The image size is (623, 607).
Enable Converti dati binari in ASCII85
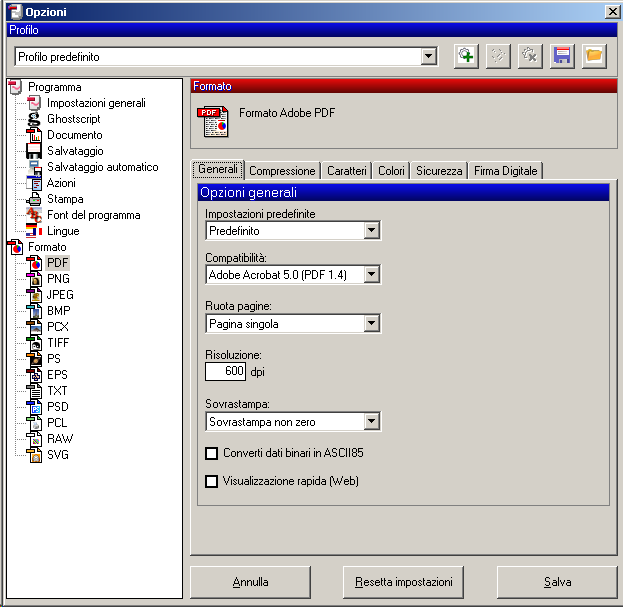[212, 453]
